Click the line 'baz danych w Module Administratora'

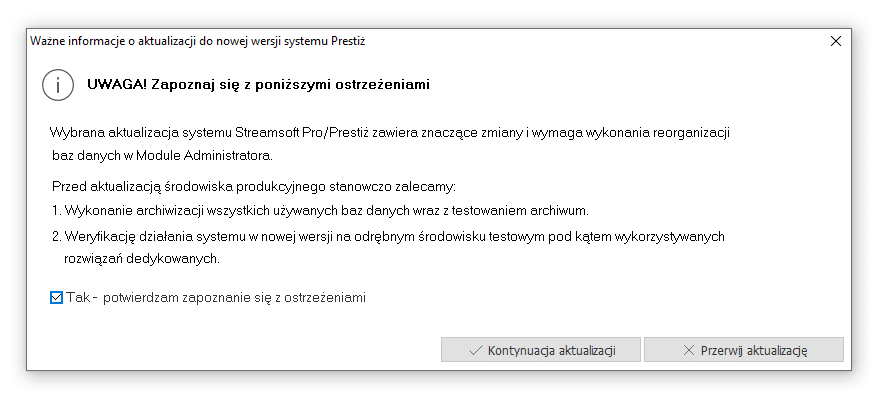coord(162,156)
